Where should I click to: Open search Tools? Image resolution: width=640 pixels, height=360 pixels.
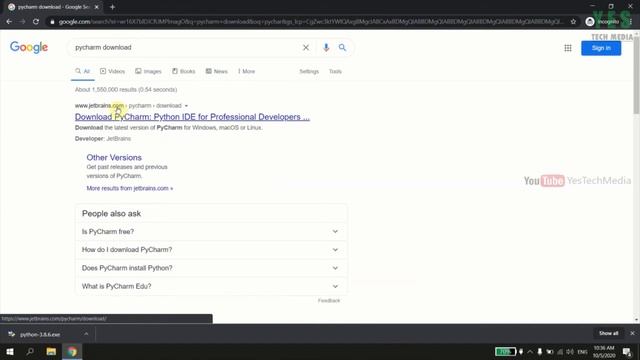pos(335,71)
